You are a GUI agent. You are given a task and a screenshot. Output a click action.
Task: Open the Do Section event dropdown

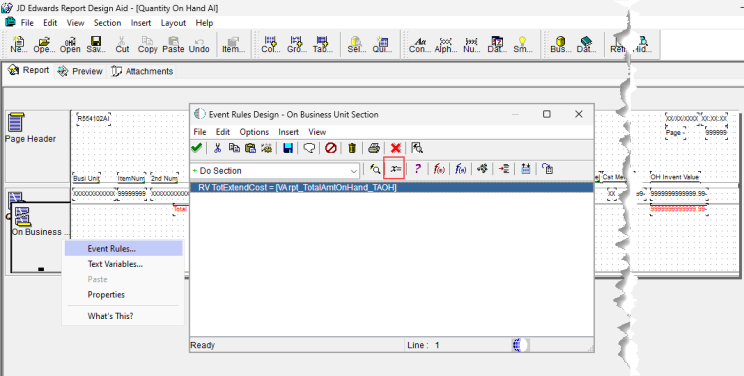[354, 171]
